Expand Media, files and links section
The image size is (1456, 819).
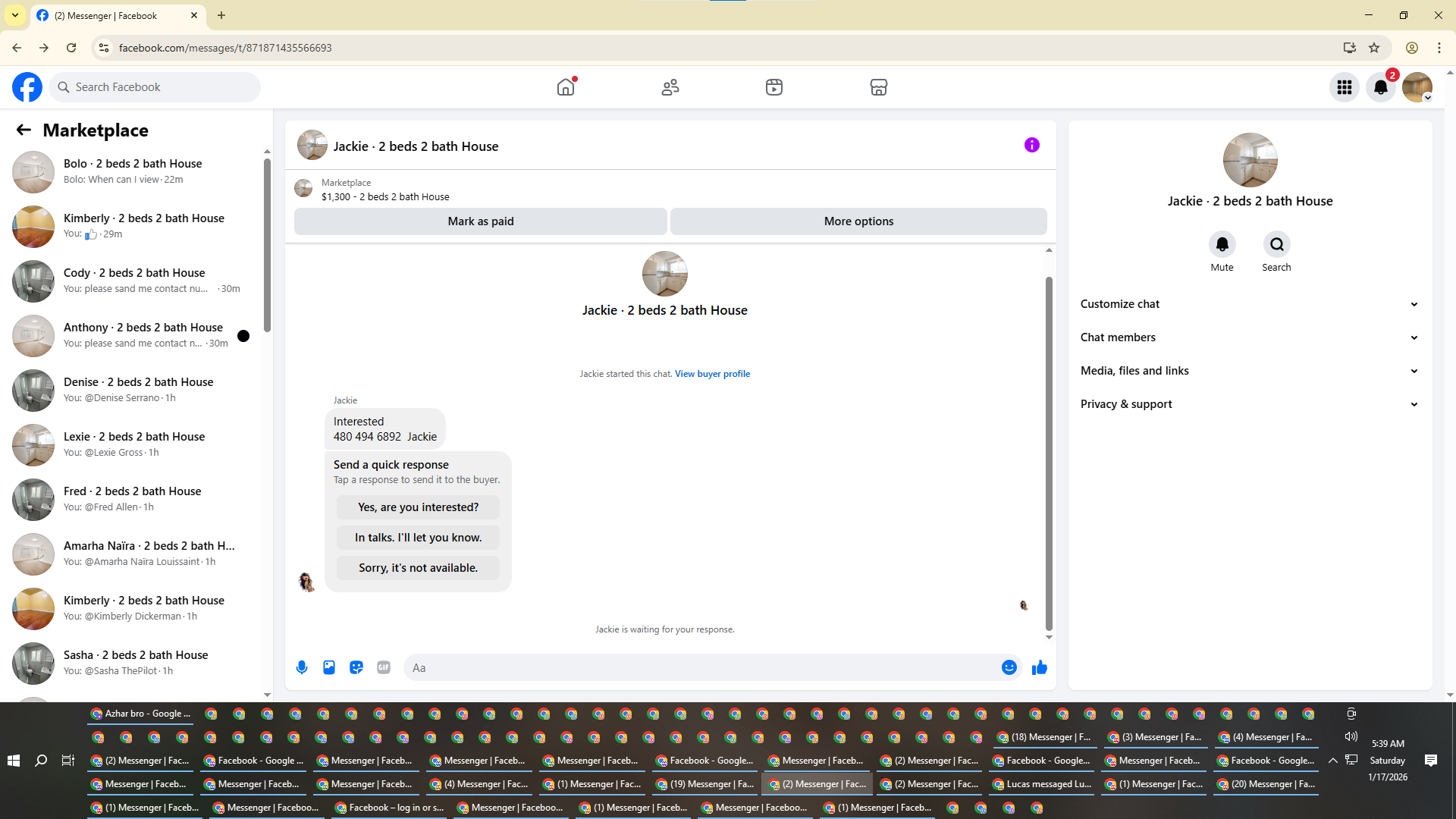1249,371
